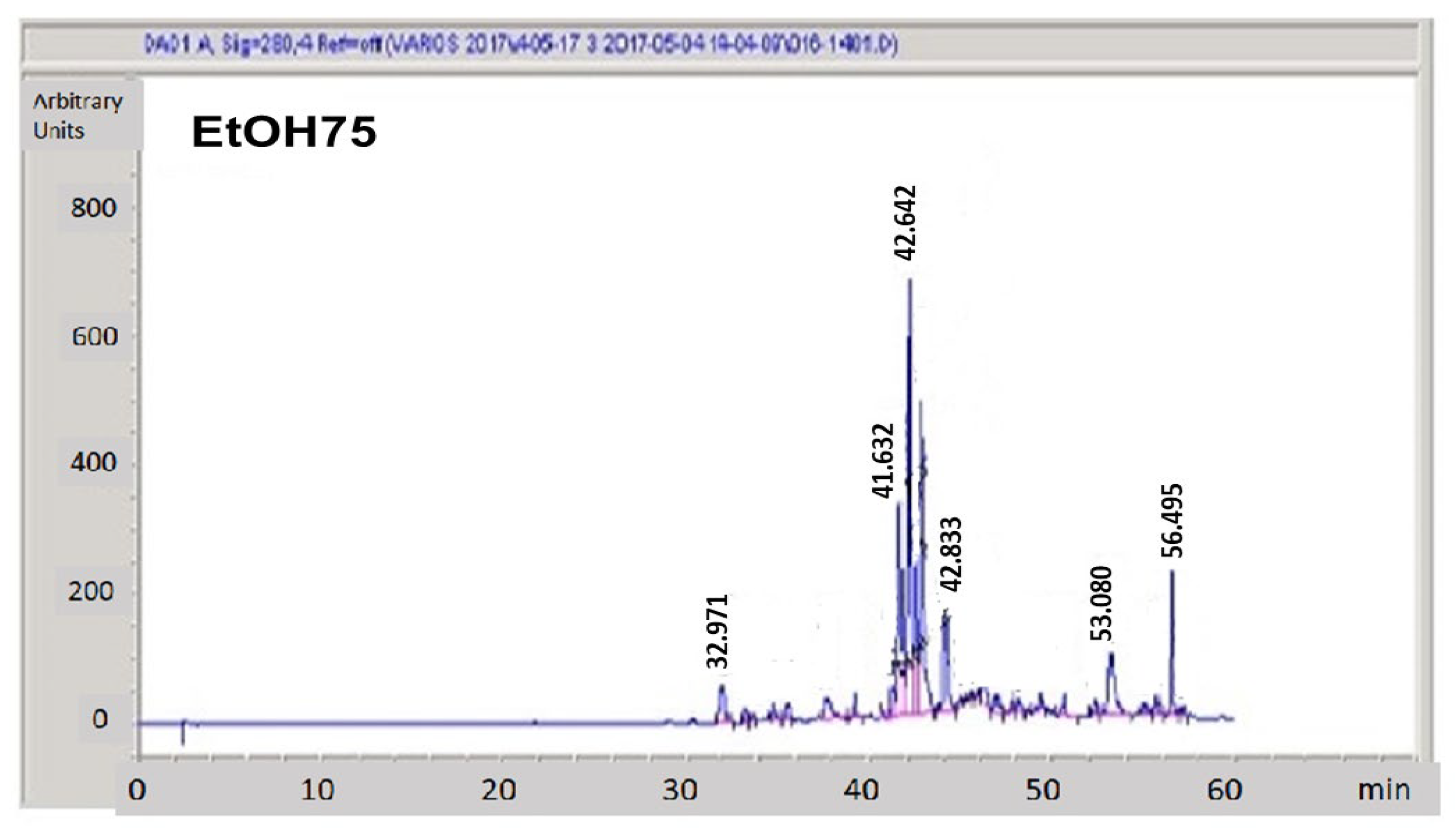The image size is (1455, 840).
Task: Click the 800 y-axis value
Action: [94, 208]
